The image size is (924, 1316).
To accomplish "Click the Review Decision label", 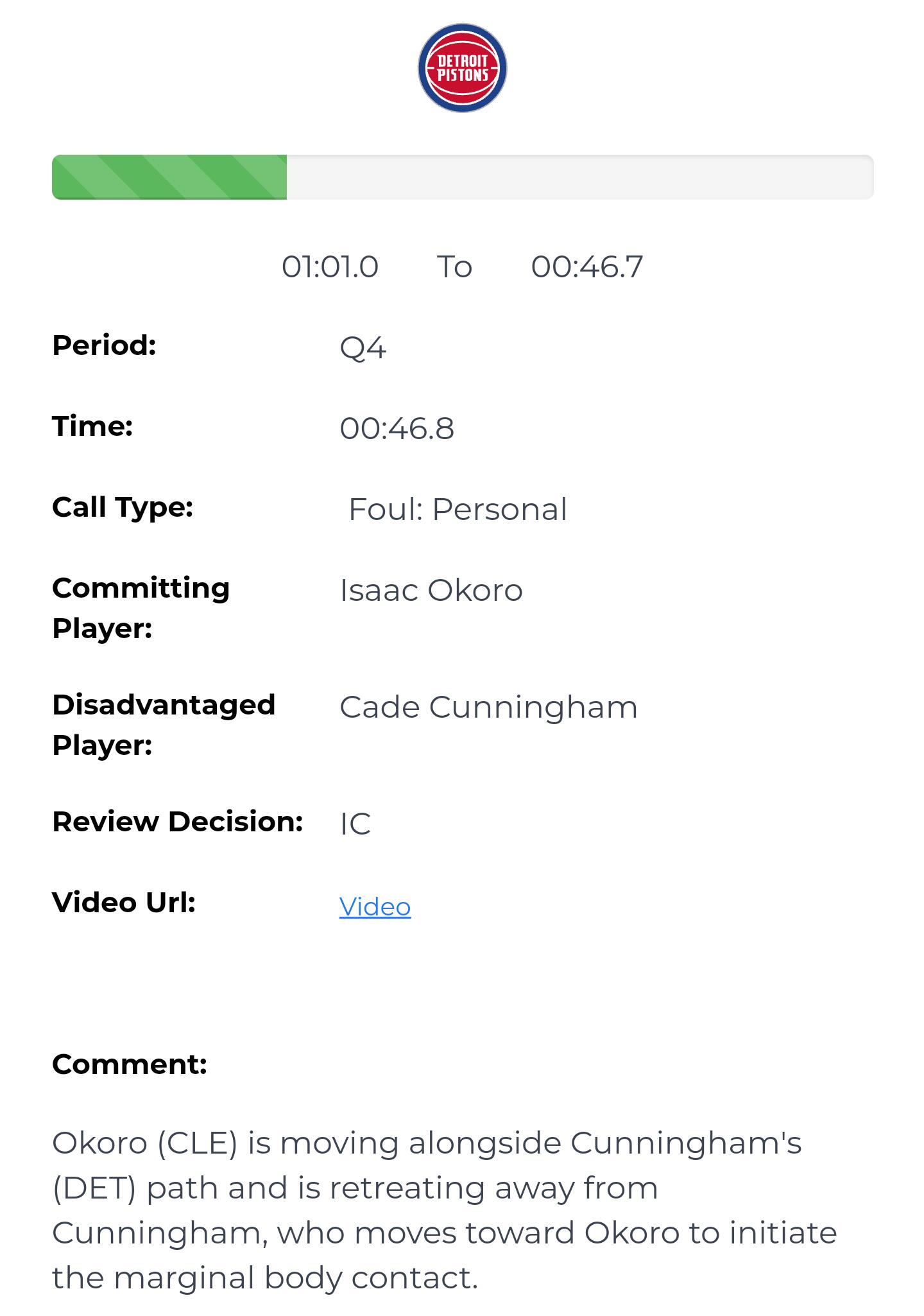I will [177, 822].
